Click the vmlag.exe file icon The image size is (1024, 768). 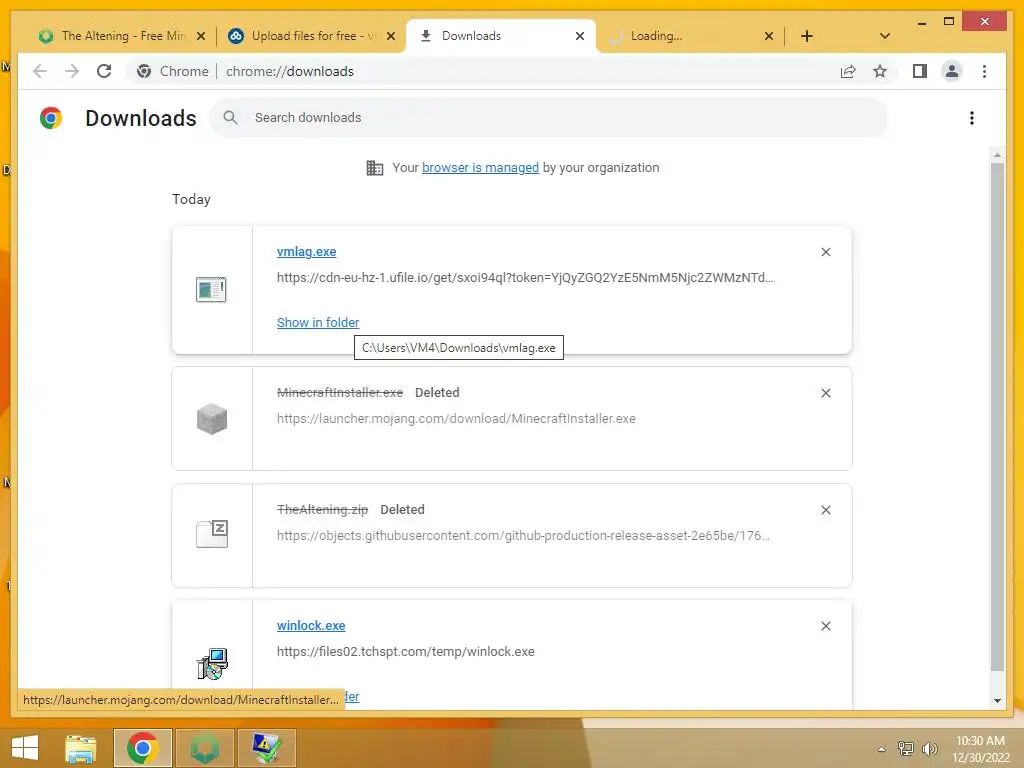tap(211, 289)
